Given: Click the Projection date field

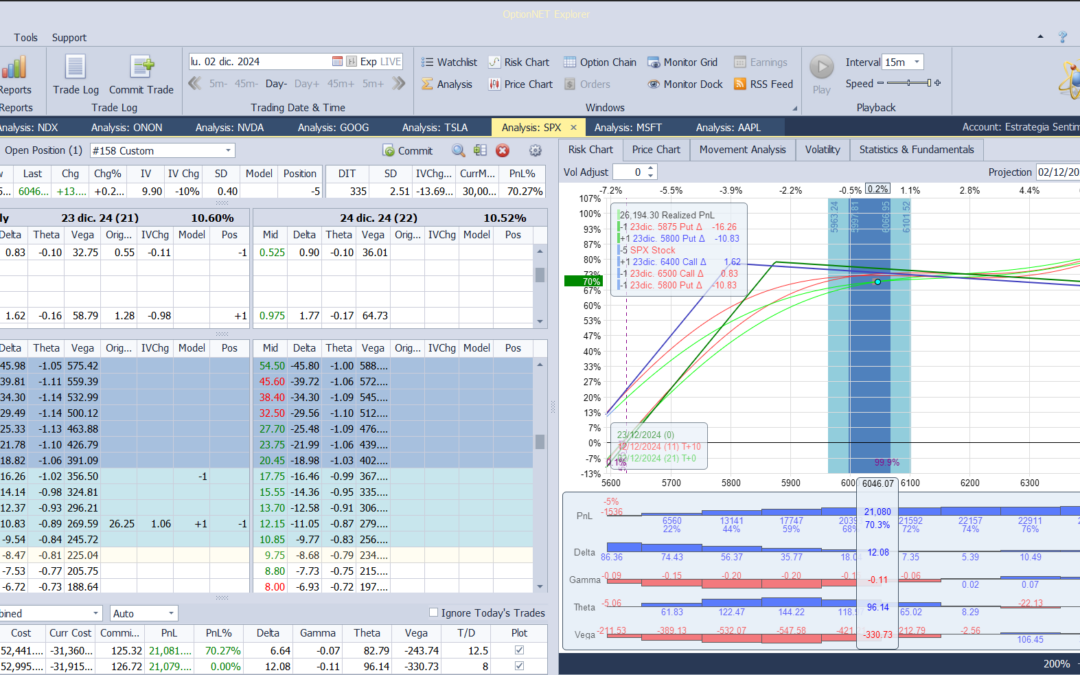Looking at the screenshot, I should 1057,172.
